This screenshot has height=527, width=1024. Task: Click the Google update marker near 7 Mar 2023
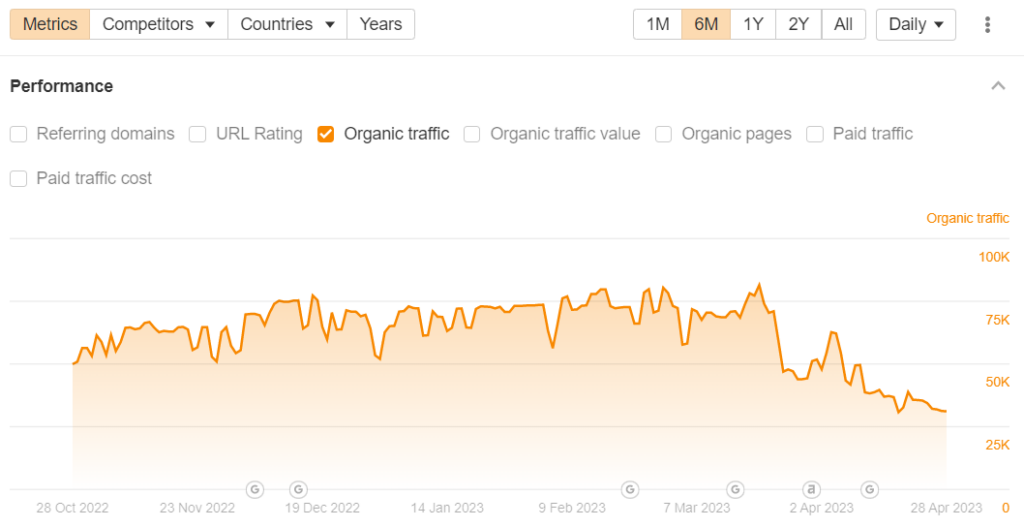(x=736, y=489)
